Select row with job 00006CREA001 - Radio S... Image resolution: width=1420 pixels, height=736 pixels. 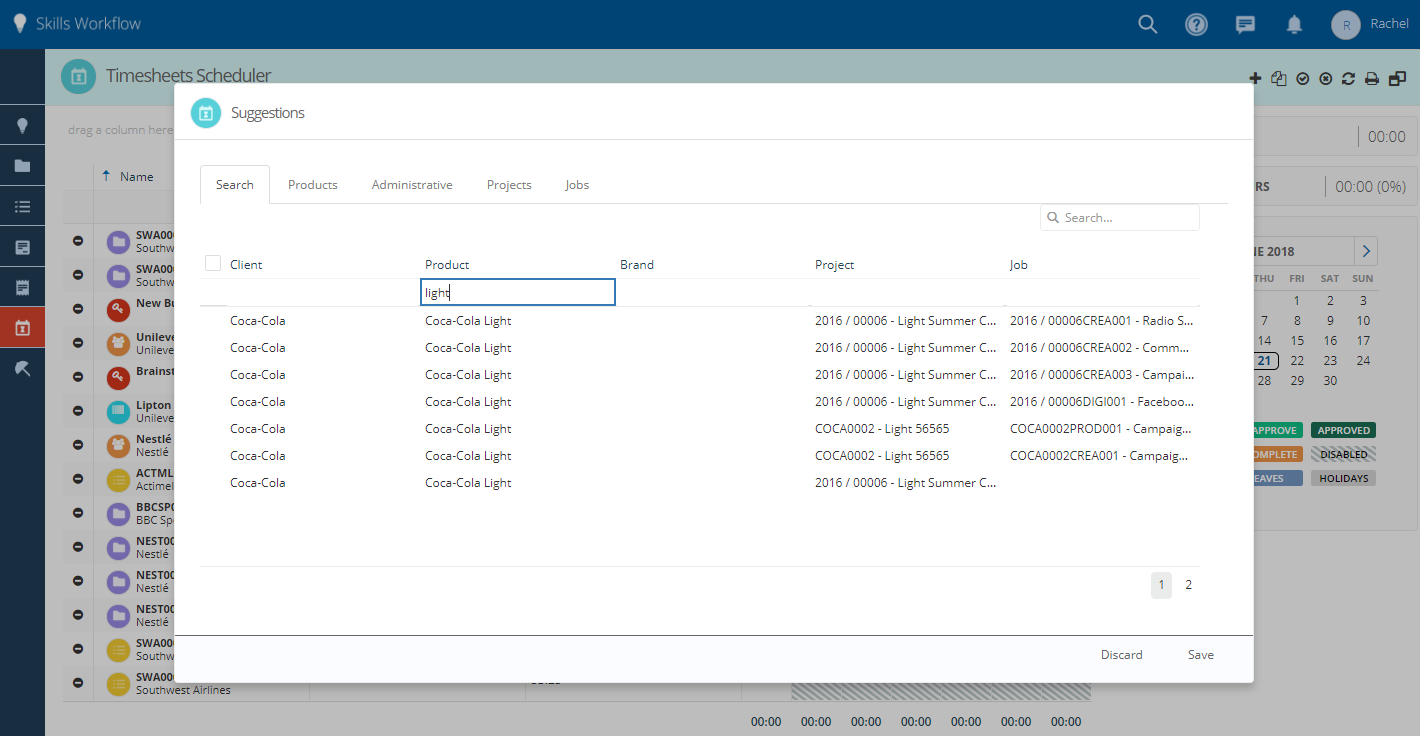click(x=700, y=321)
